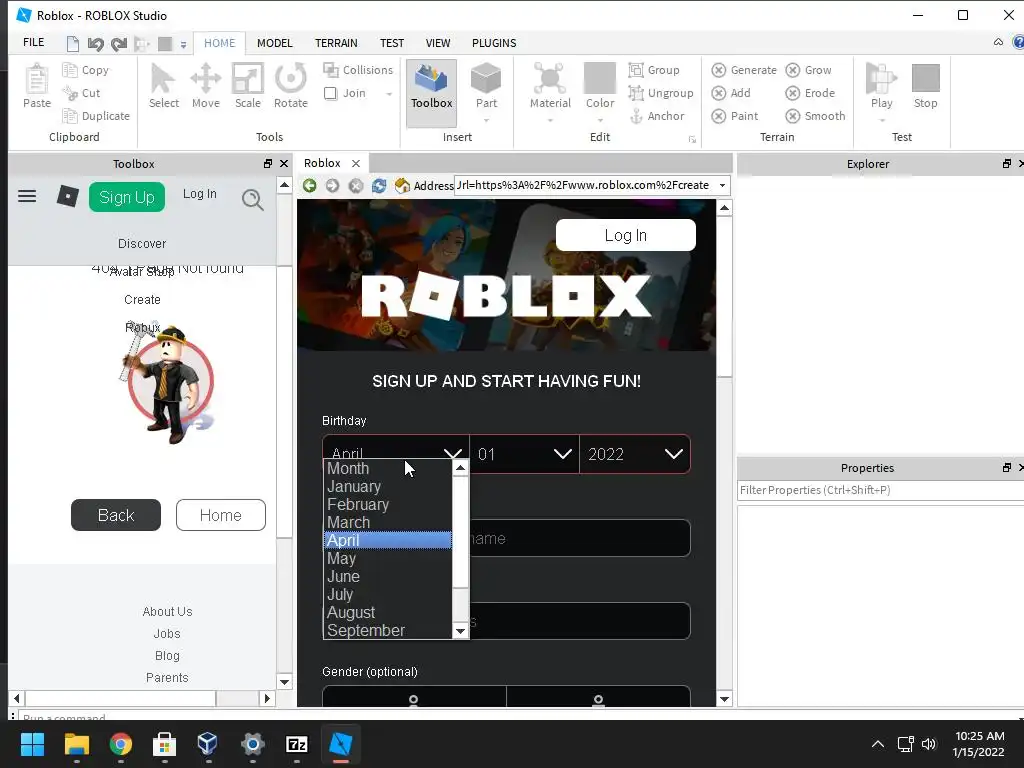The width and height of the screenshot is (1024, 768).
Task: Click the Undo arrow in quick access bar
Action: click(x=96, y=44)
